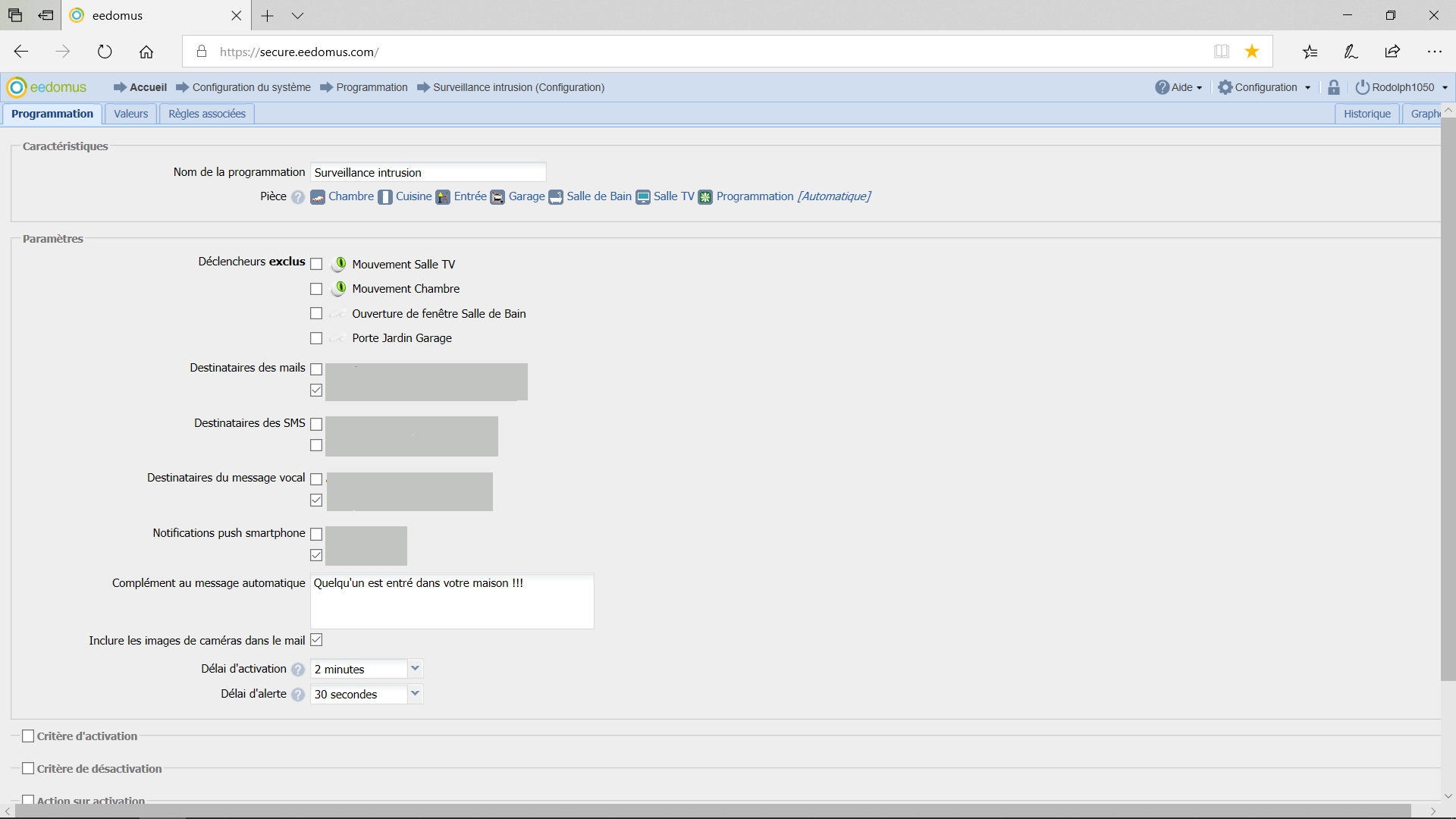
Task: Click the eedomus logo icon
Action: 17,87
